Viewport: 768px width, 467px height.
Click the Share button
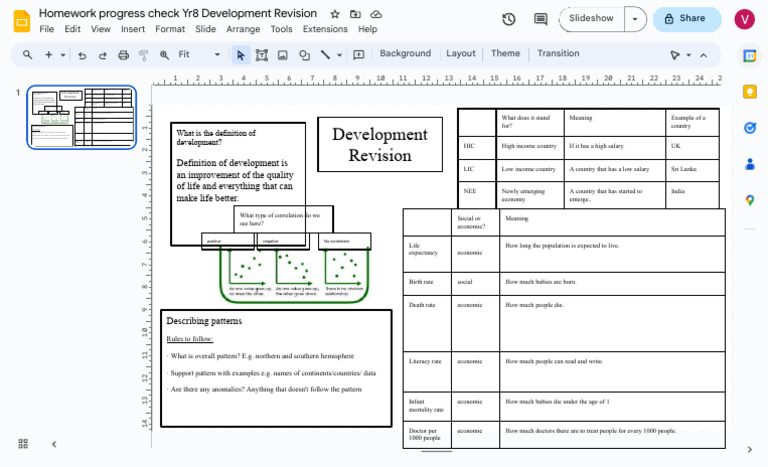[x=687, y=19]
